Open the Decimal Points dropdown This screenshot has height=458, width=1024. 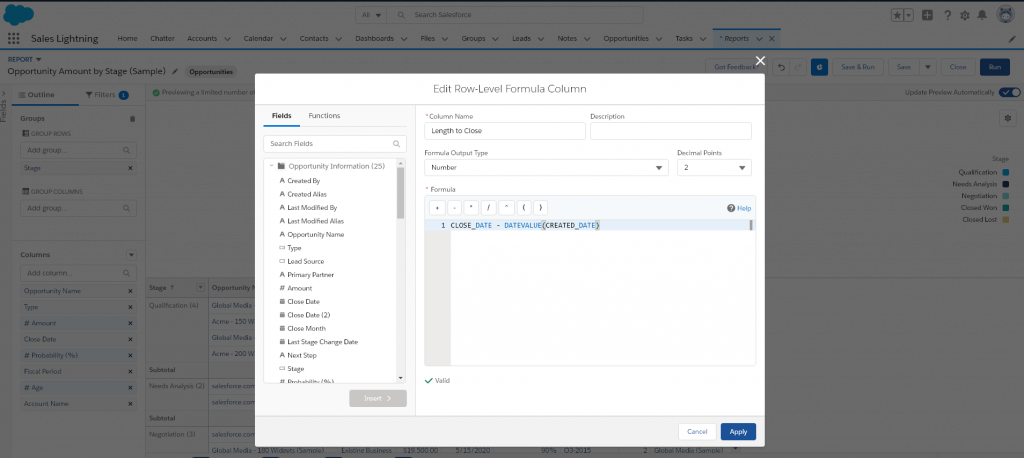(714, 167)
